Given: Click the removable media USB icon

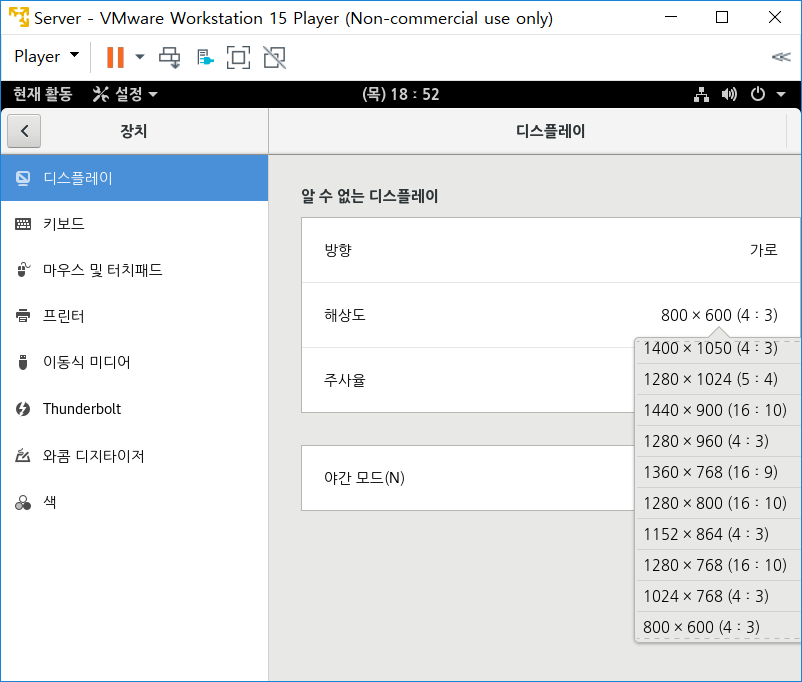Looking at the screenshot, I should 23,362.
